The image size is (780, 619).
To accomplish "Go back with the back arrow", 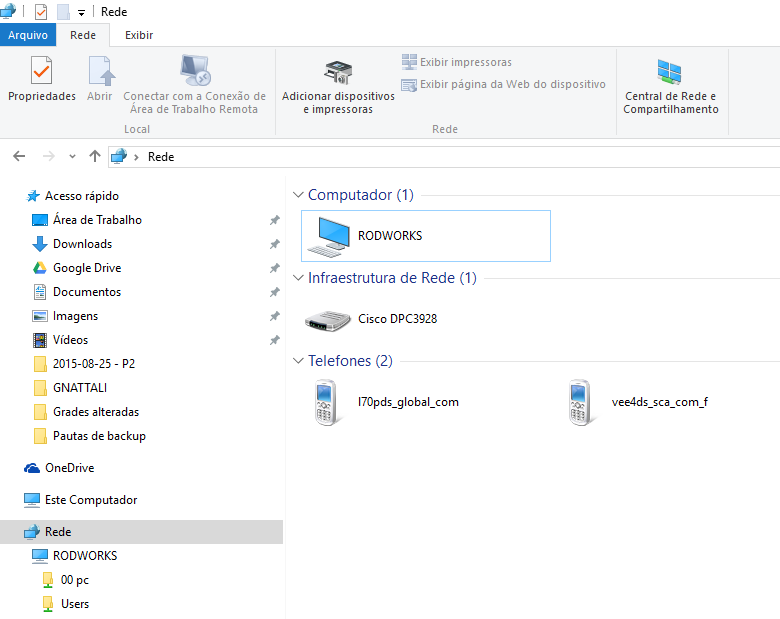I will (19, 156).
